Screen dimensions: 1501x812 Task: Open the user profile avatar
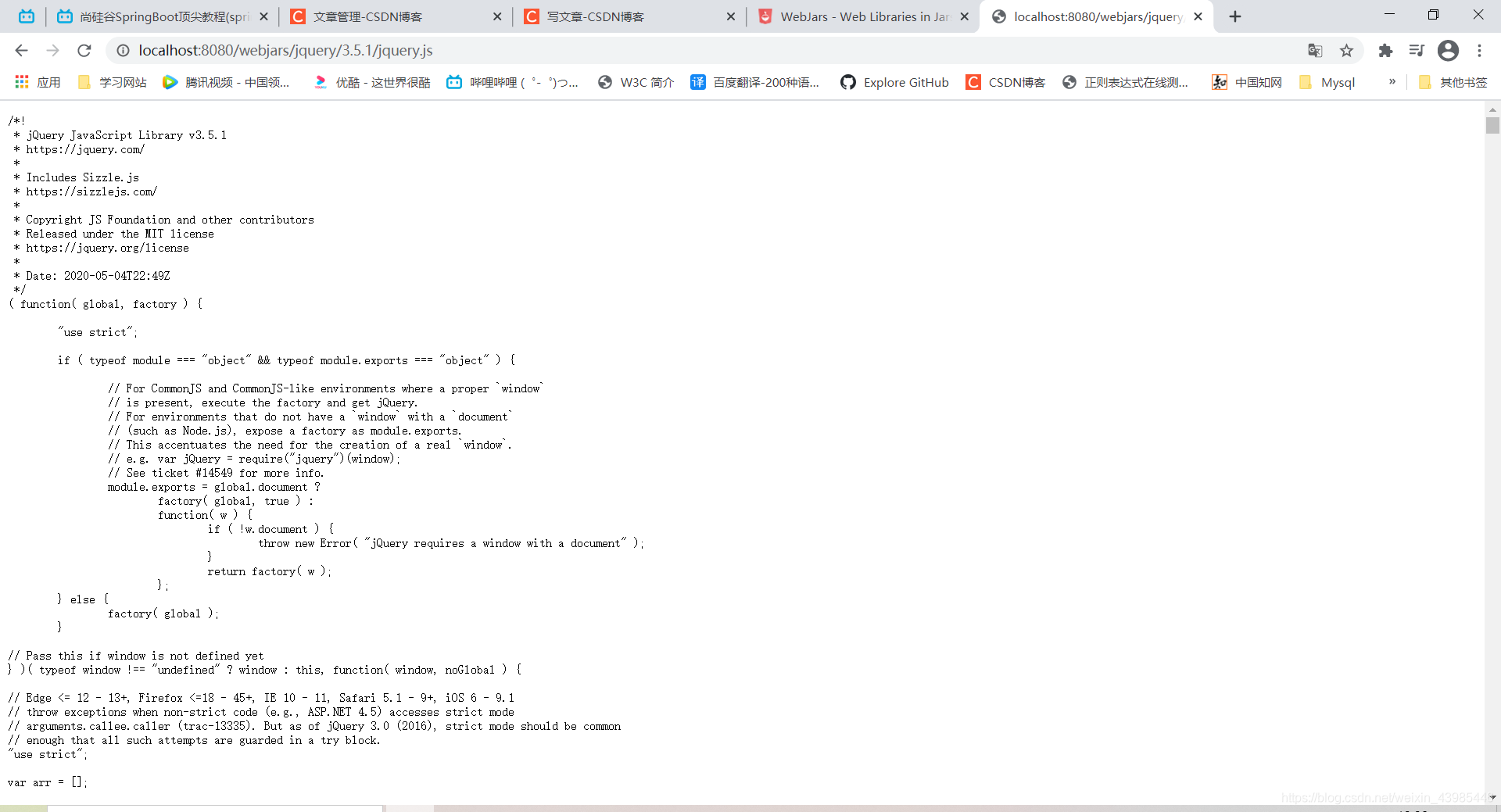pyautogui.click(x=1448, y=51)
